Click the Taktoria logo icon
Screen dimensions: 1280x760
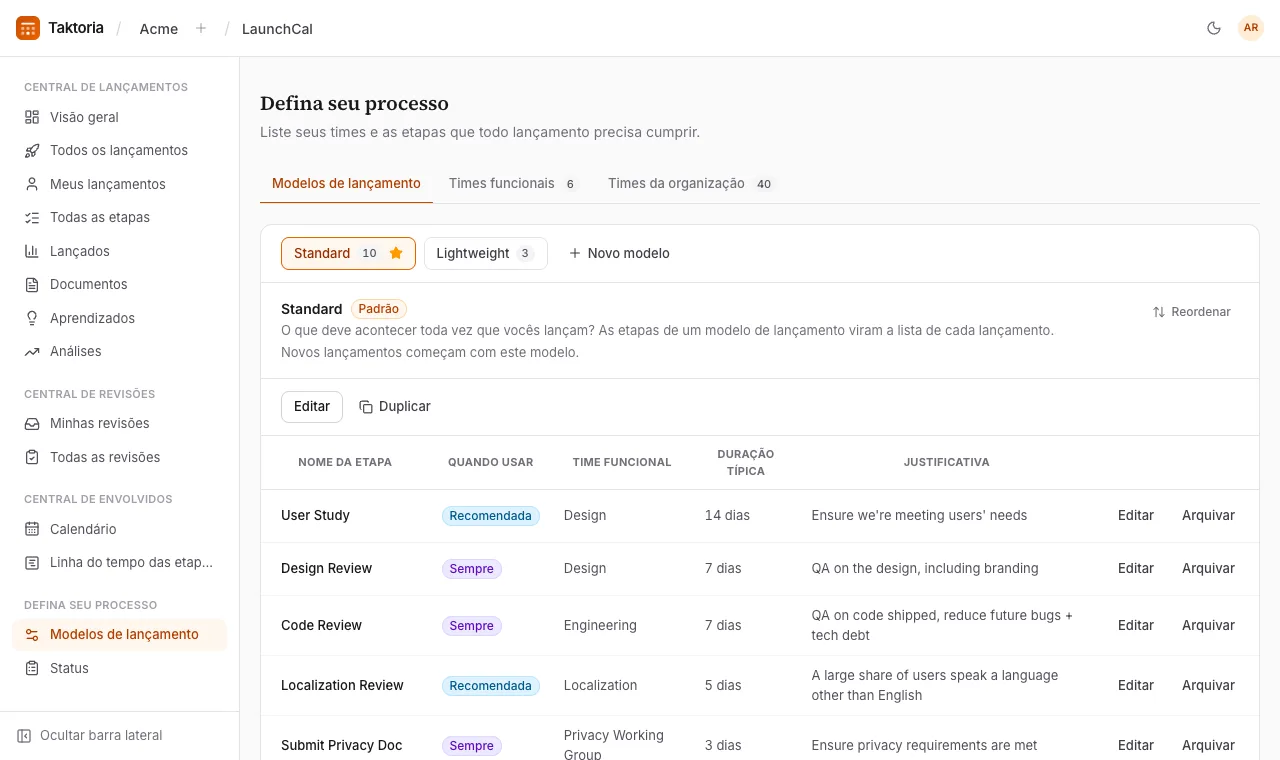[28, 28]
